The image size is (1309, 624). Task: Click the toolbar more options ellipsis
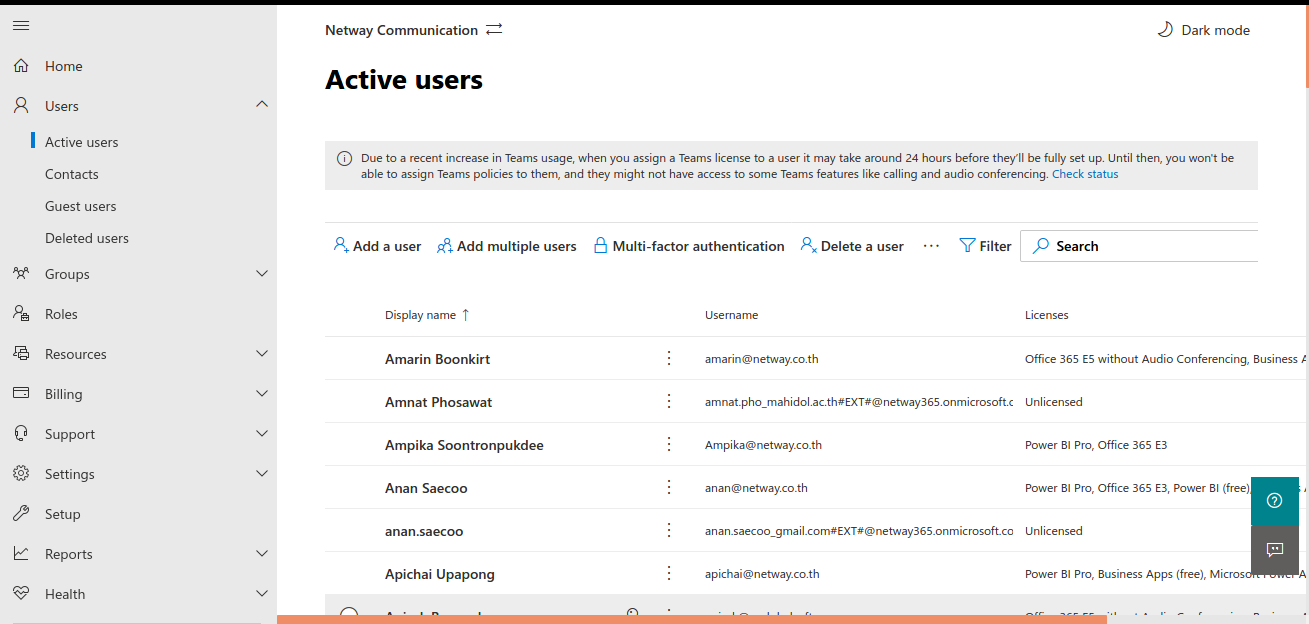coord(931,246)
